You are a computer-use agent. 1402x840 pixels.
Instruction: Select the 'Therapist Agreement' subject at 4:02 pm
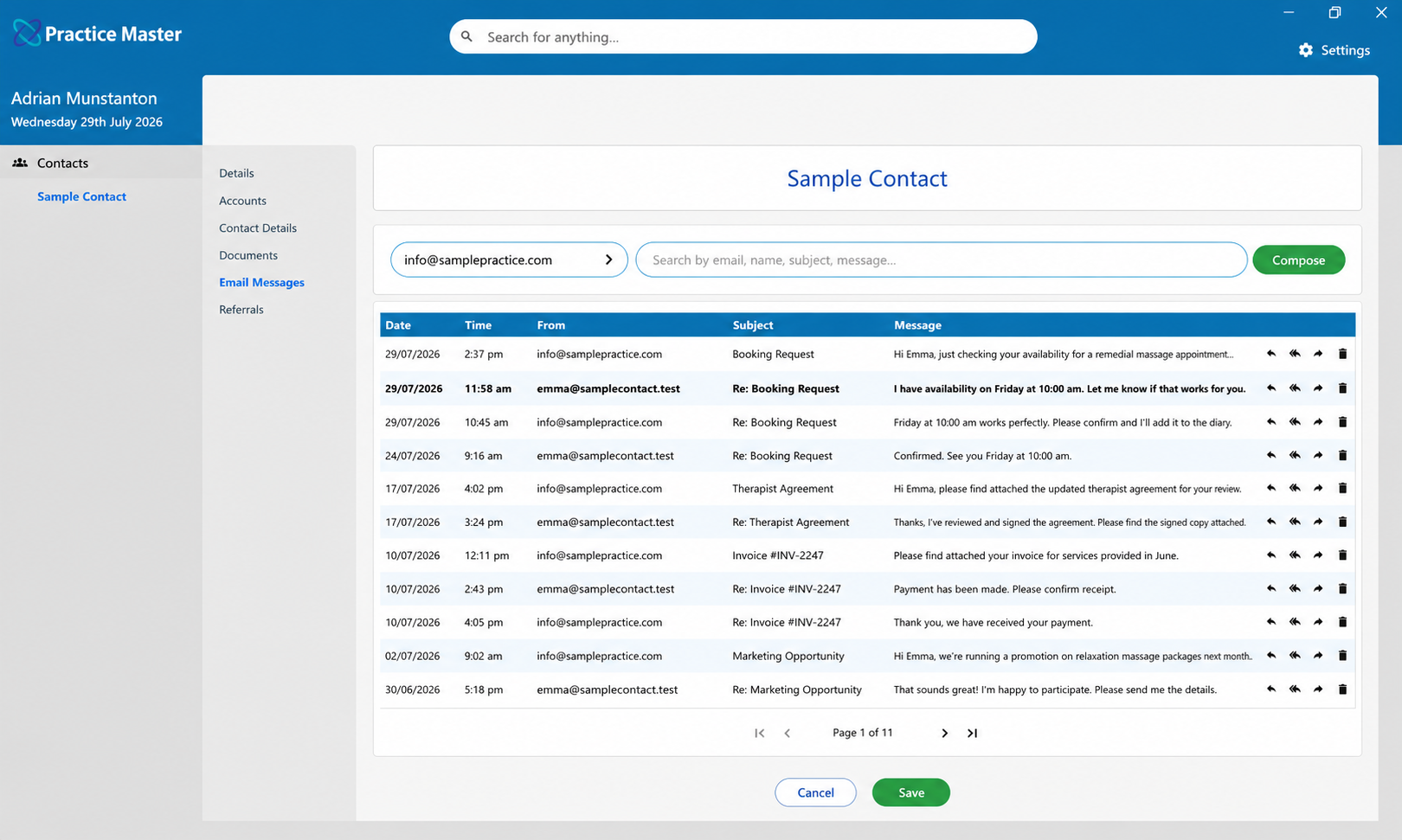tap(782, 489)
